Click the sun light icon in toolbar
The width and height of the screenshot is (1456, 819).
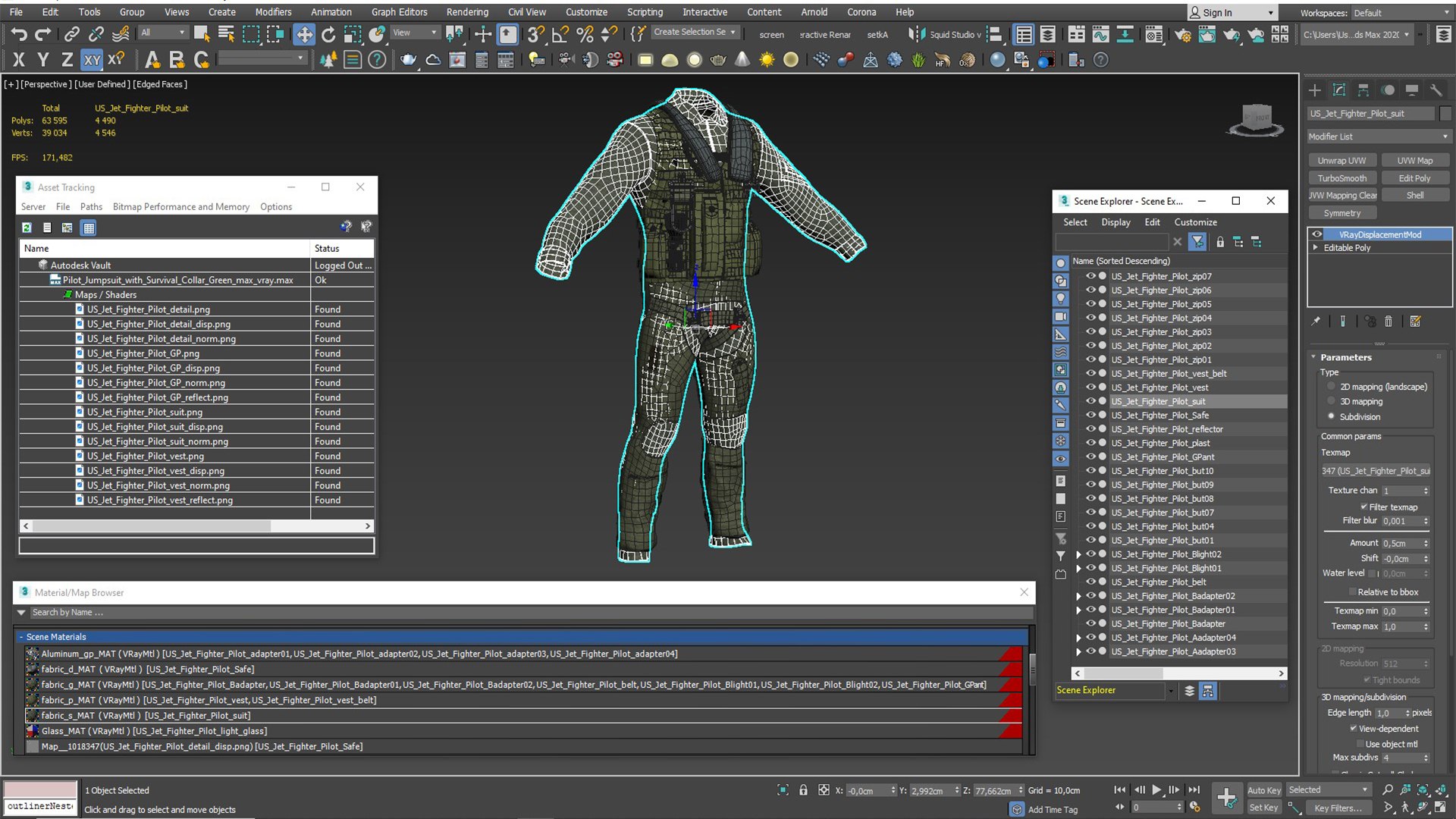click(767, 60)
